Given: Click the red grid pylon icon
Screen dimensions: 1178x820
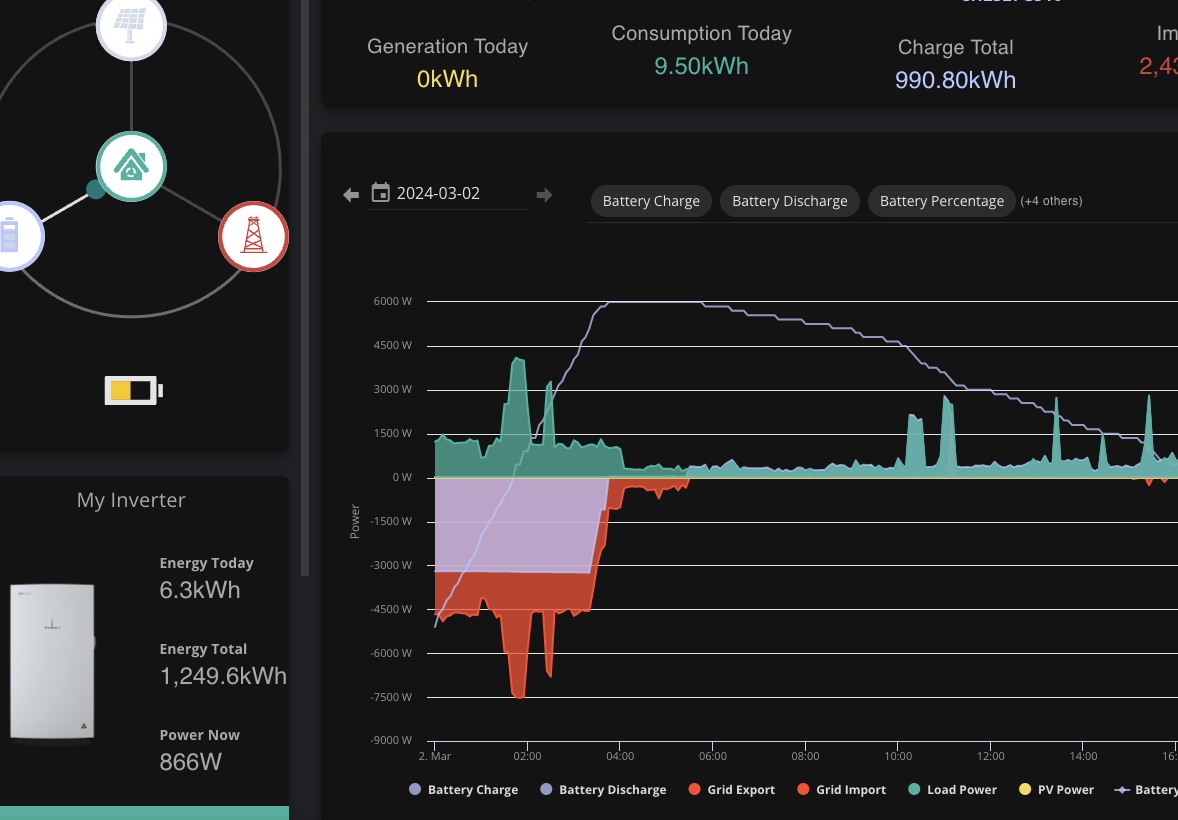Looking at the screenshot, I should 253,236.
